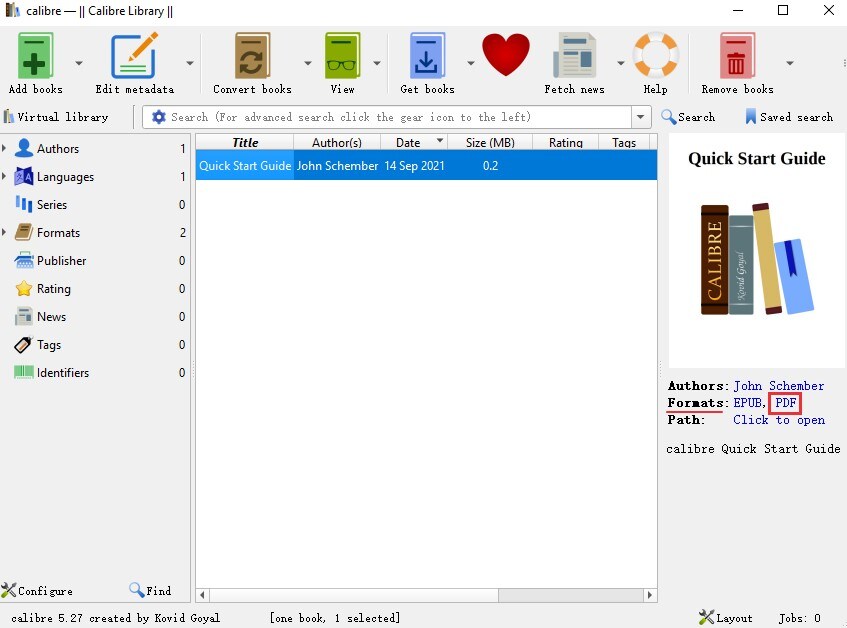Screen dimensions: 847x628
Task: Click the Jobs: 0 indicator
Action: (x=799, y=618)
